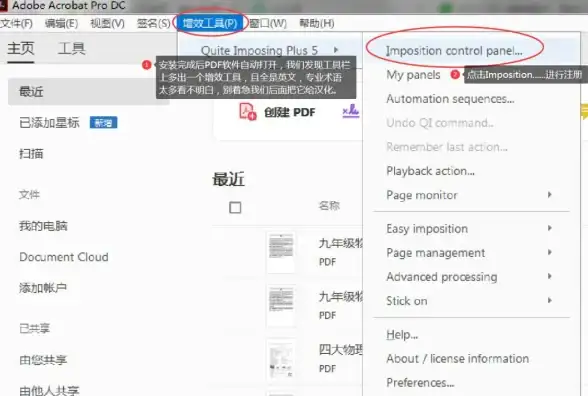Open the 增效工具(P) menu
Image resolution: width=588 pixels, height=396 pixels.
210,24
